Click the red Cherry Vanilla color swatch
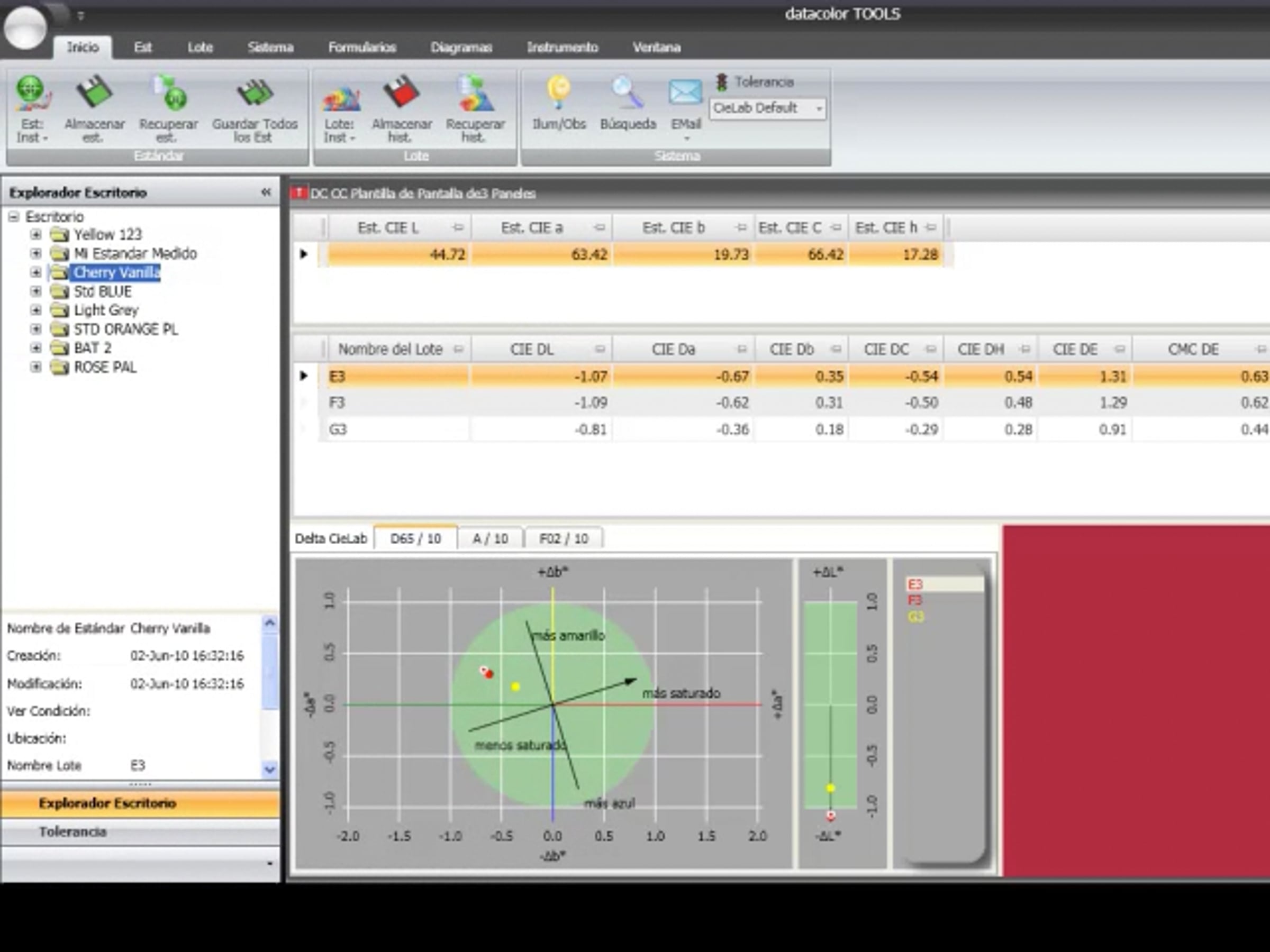The image size is (1270, 952). coord(1136,699)
